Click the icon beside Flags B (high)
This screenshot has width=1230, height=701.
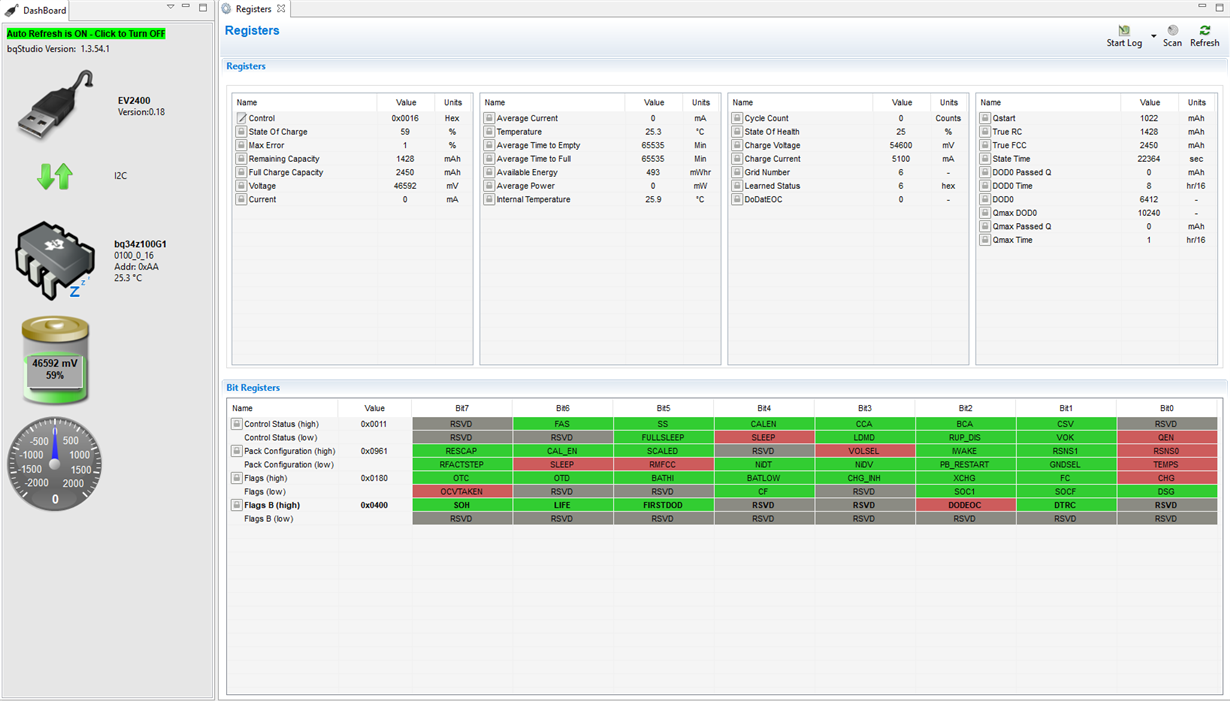[x=237, y=505]
